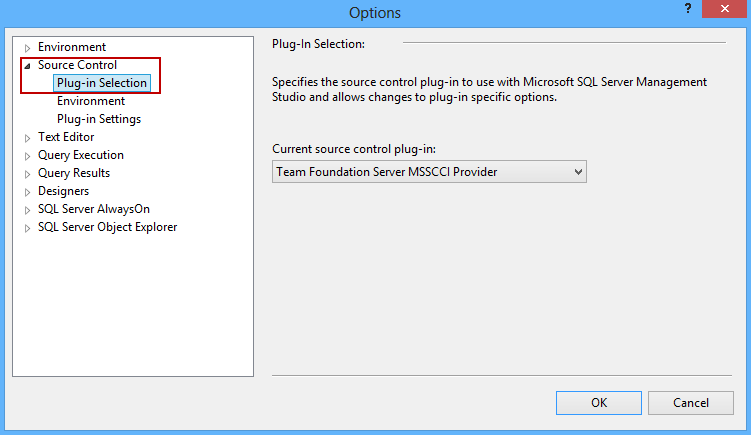The image size is (751, 435).
Task: Open the current source control plug-in dropdown
Action: [x=429, y=172]
